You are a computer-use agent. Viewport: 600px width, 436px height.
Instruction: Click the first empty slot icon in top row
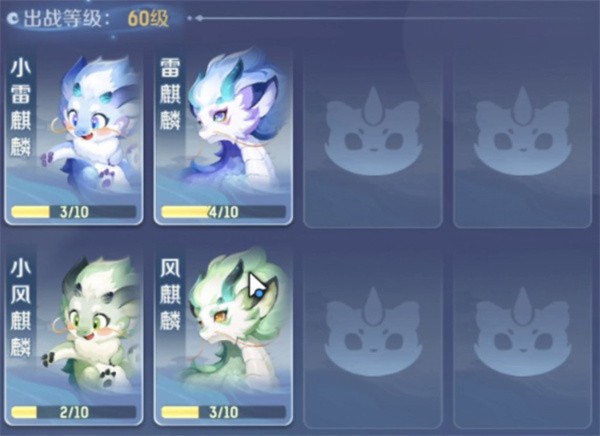click(373, 131)
